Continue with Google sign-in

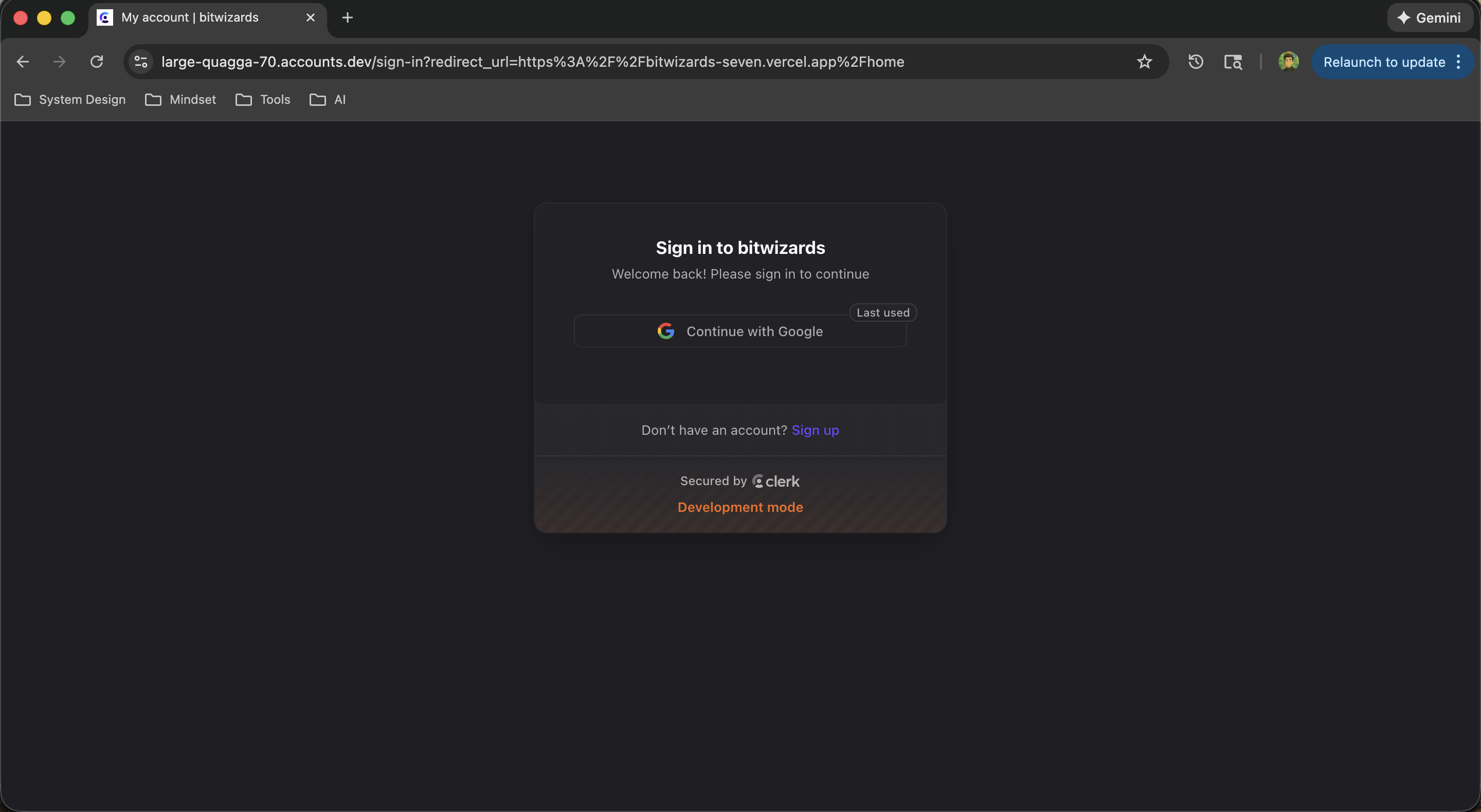(740, 331)
